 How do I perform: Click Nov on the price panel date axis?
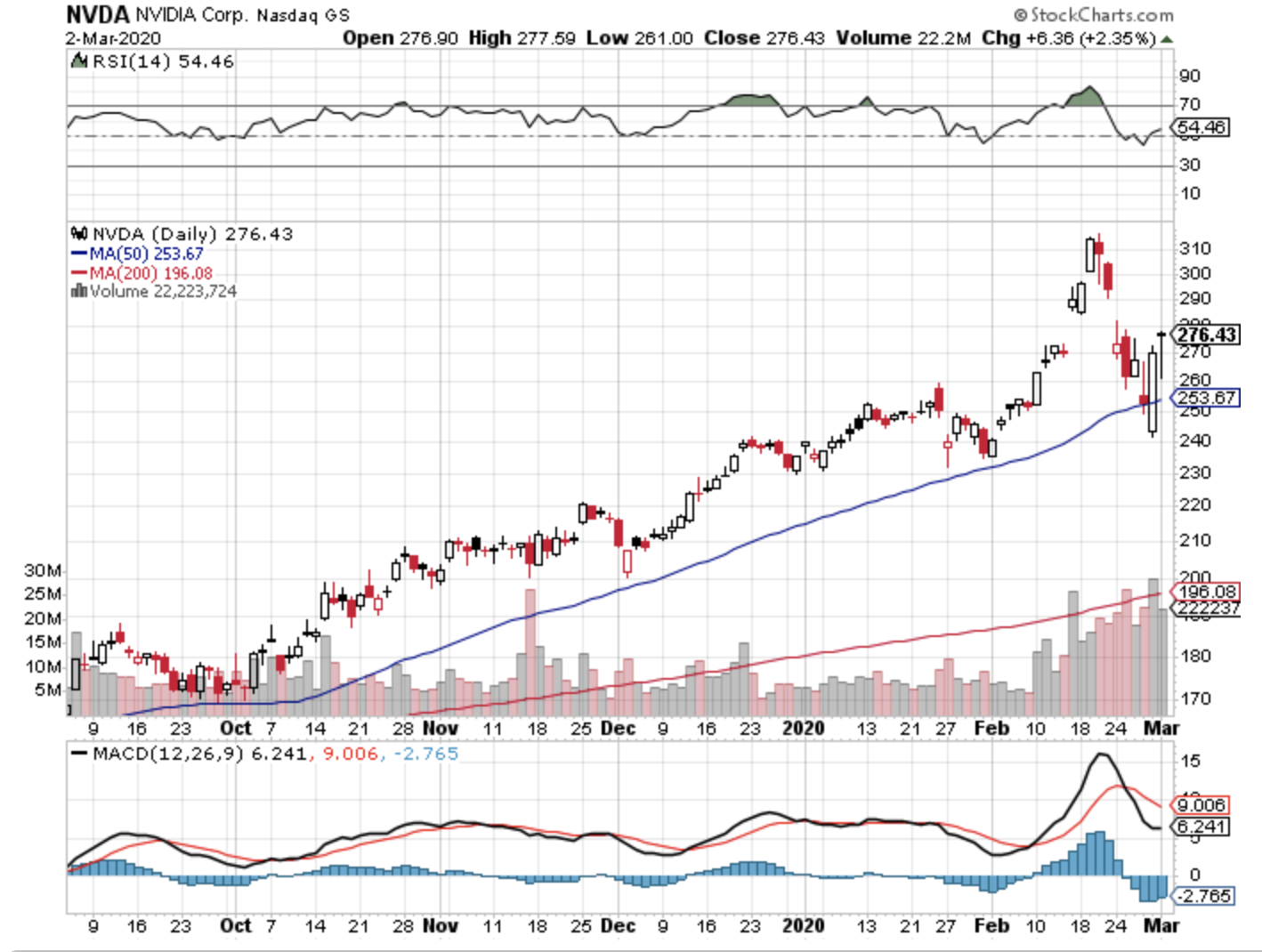(441, 728)
